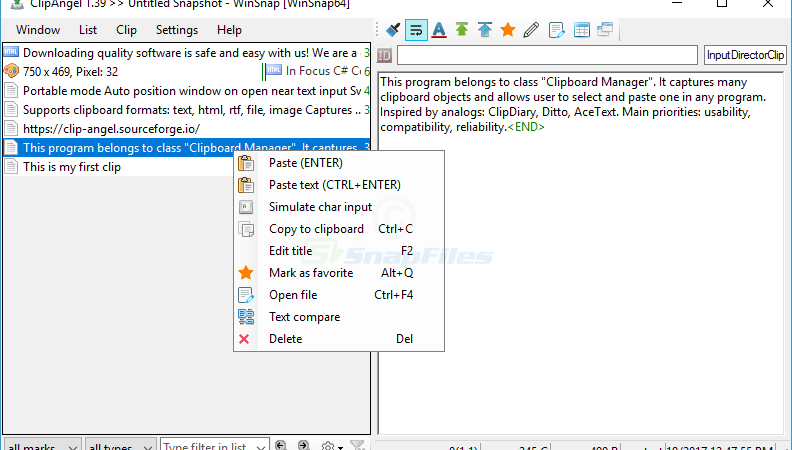Screen dimensions: 792x450
Task: Open the 'all types' filter dropdown
Action: (x=119, y=446)
